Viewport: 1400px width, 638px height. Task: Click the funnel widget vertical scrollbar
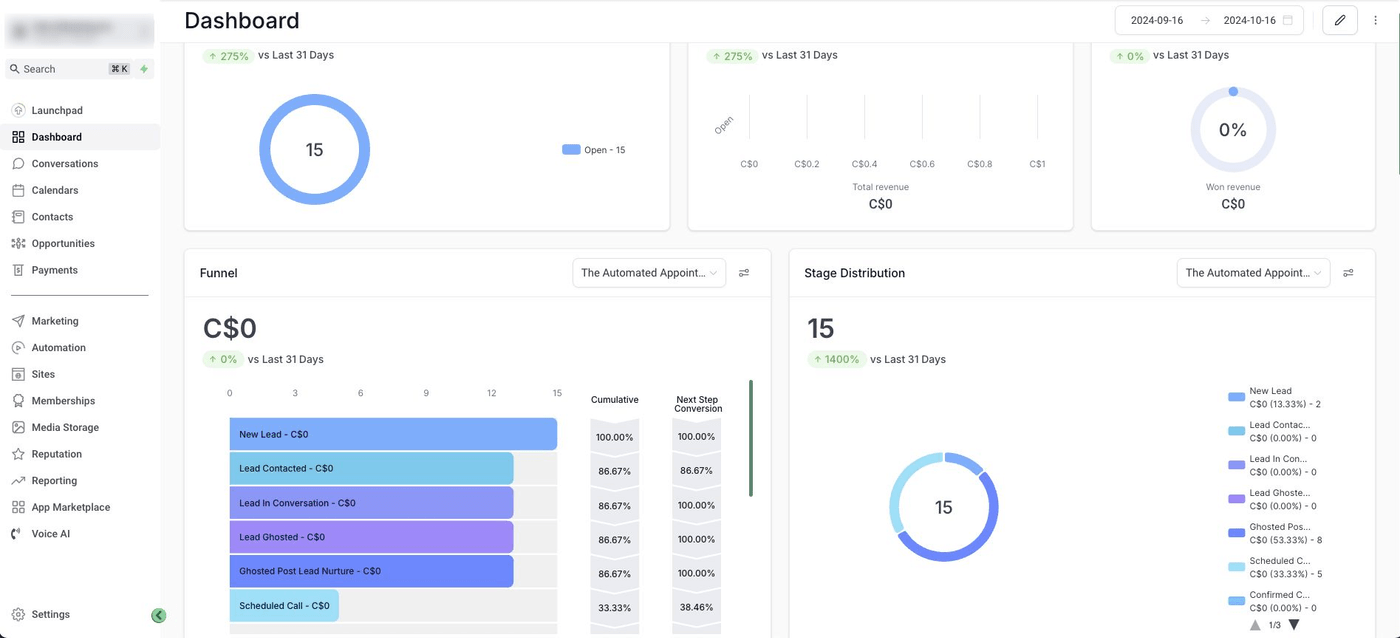tap(751, 438)
